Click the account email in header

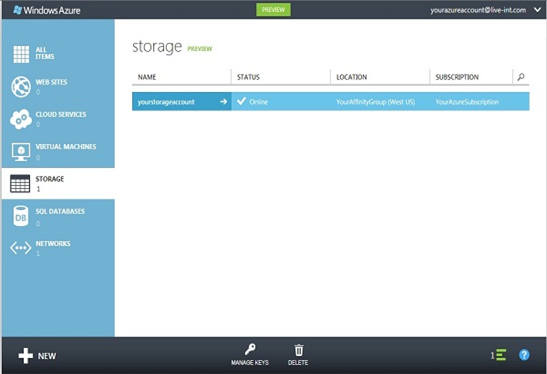tap(478, 10)
